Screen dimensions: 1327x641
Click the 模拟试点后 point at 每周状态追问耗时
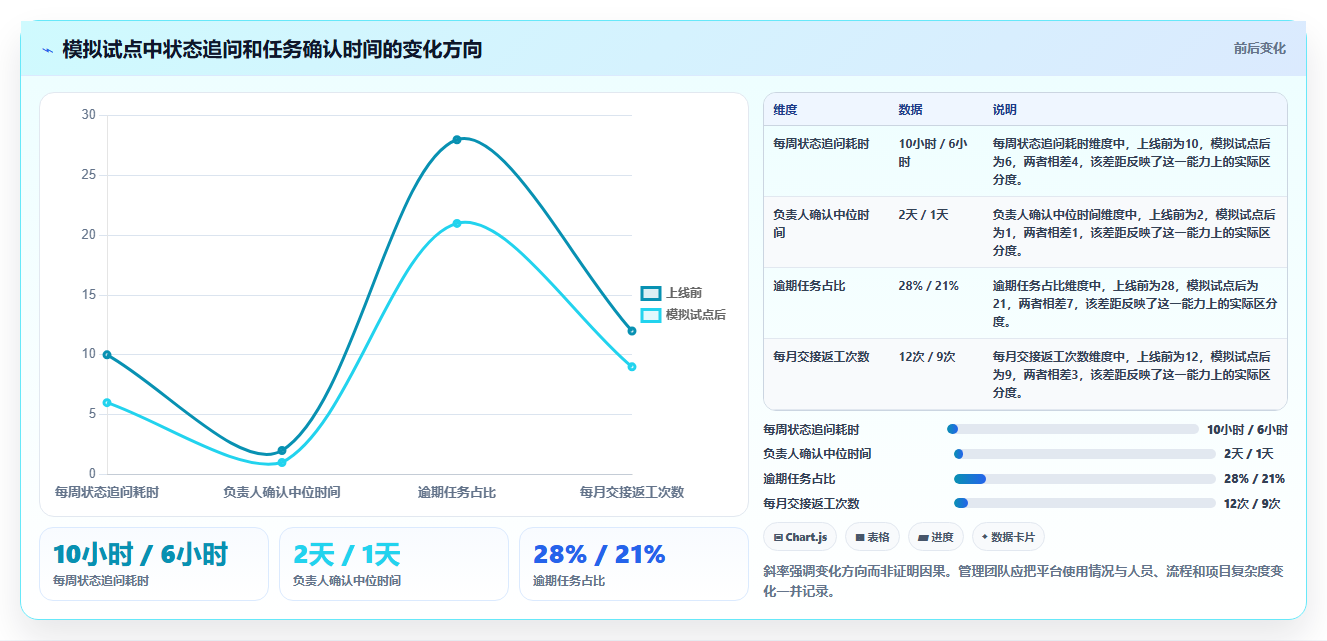tap(107, 402)
